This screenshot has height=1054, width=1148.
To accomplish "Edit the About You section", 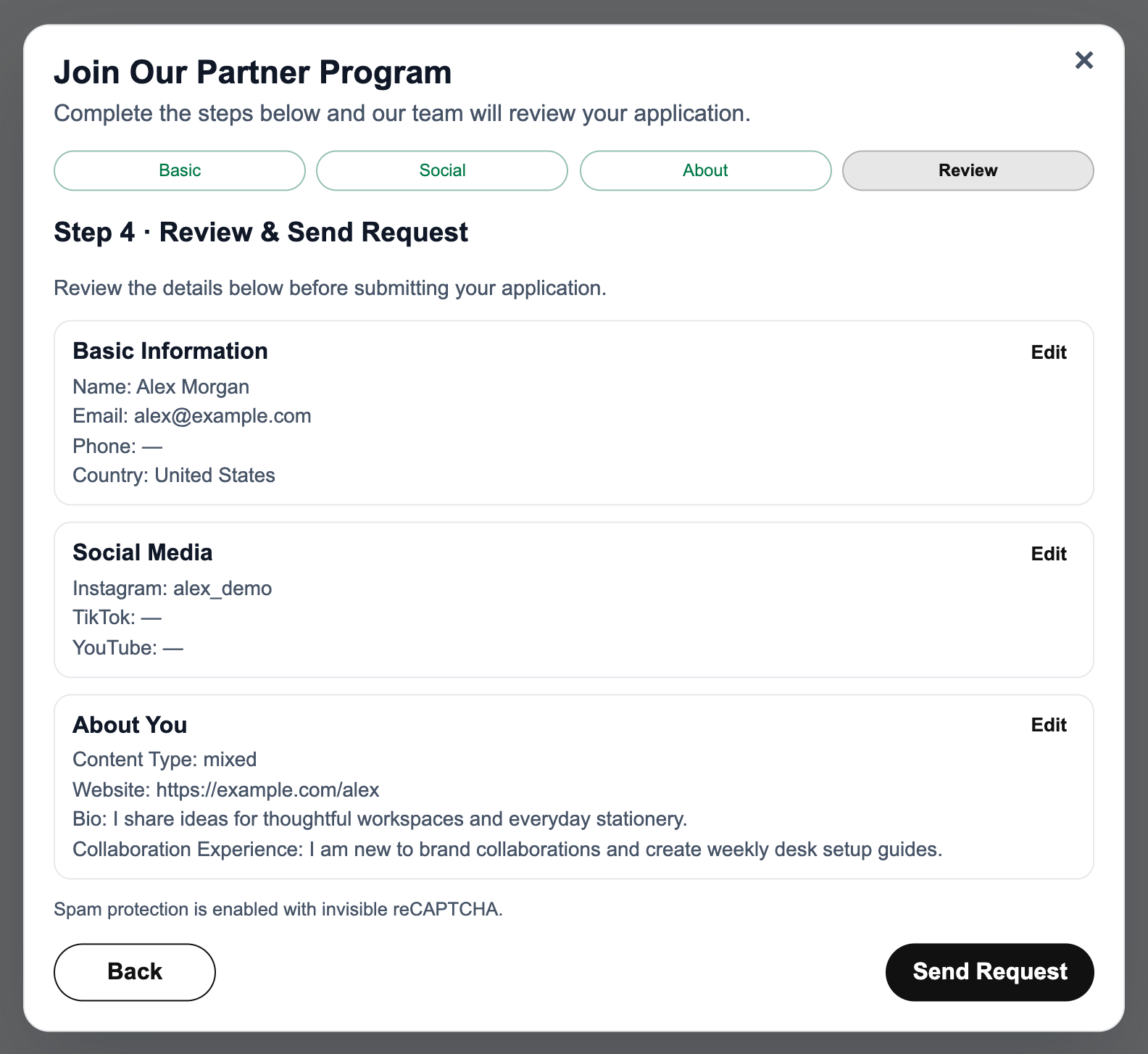I will (x=1049, y=725).
